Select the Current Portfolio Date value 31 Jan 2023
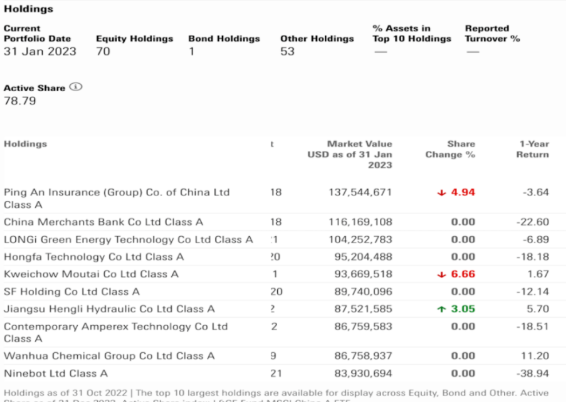 pos(40,51)
